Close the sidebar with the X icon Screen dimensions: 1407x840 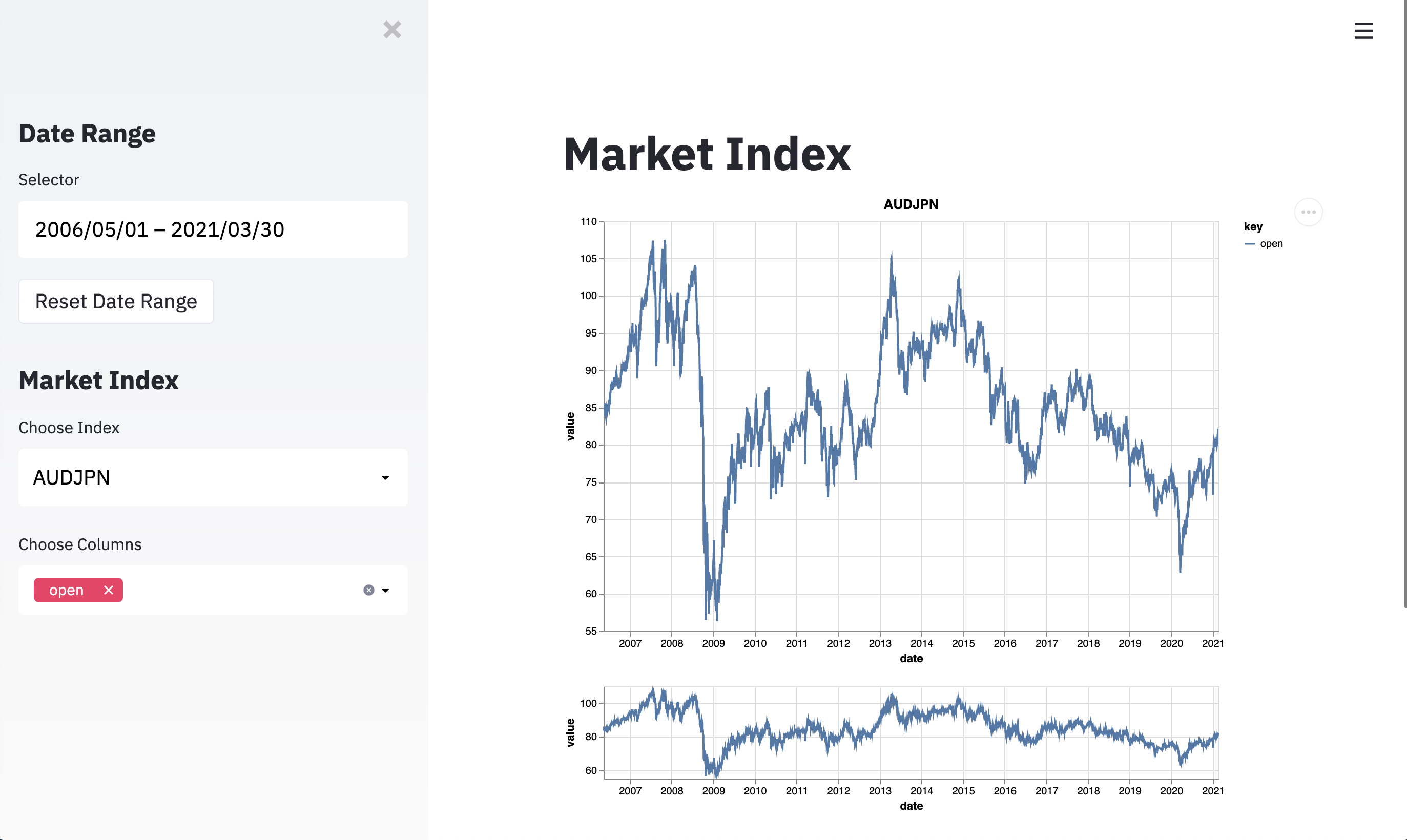pyautogui.click(x=392, y=29)
